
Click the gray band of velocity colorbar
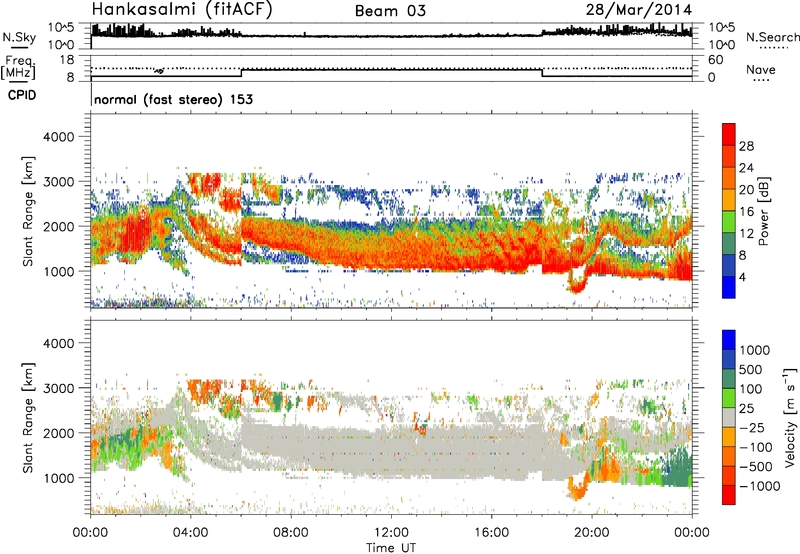729,417
